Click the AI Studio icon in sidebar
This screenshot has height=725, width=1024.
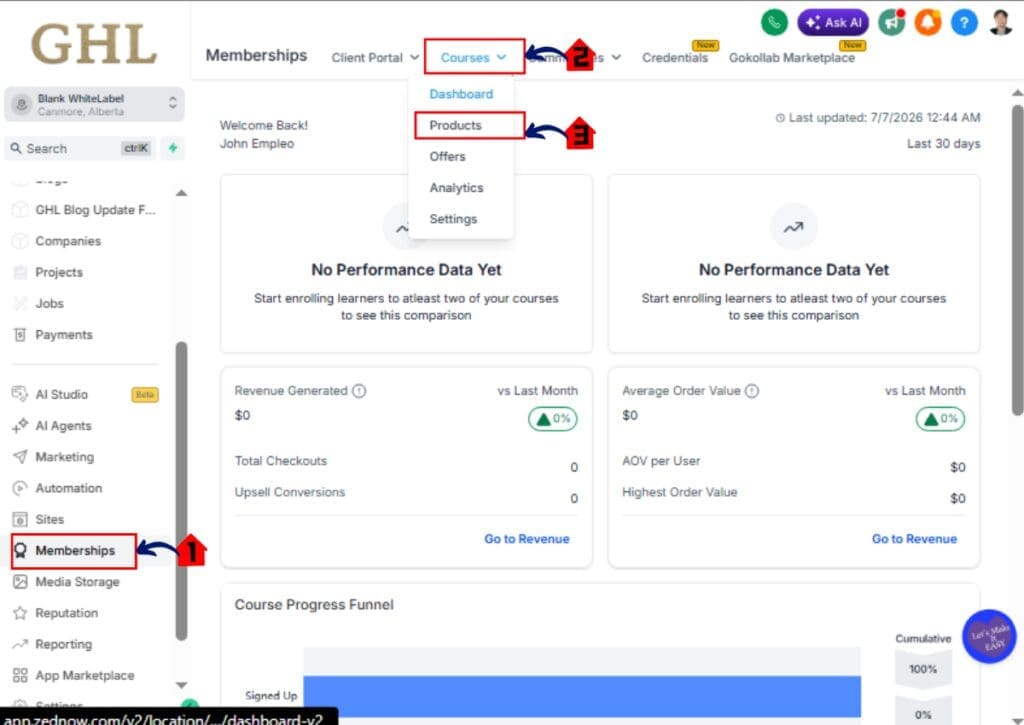coord(20,395)
